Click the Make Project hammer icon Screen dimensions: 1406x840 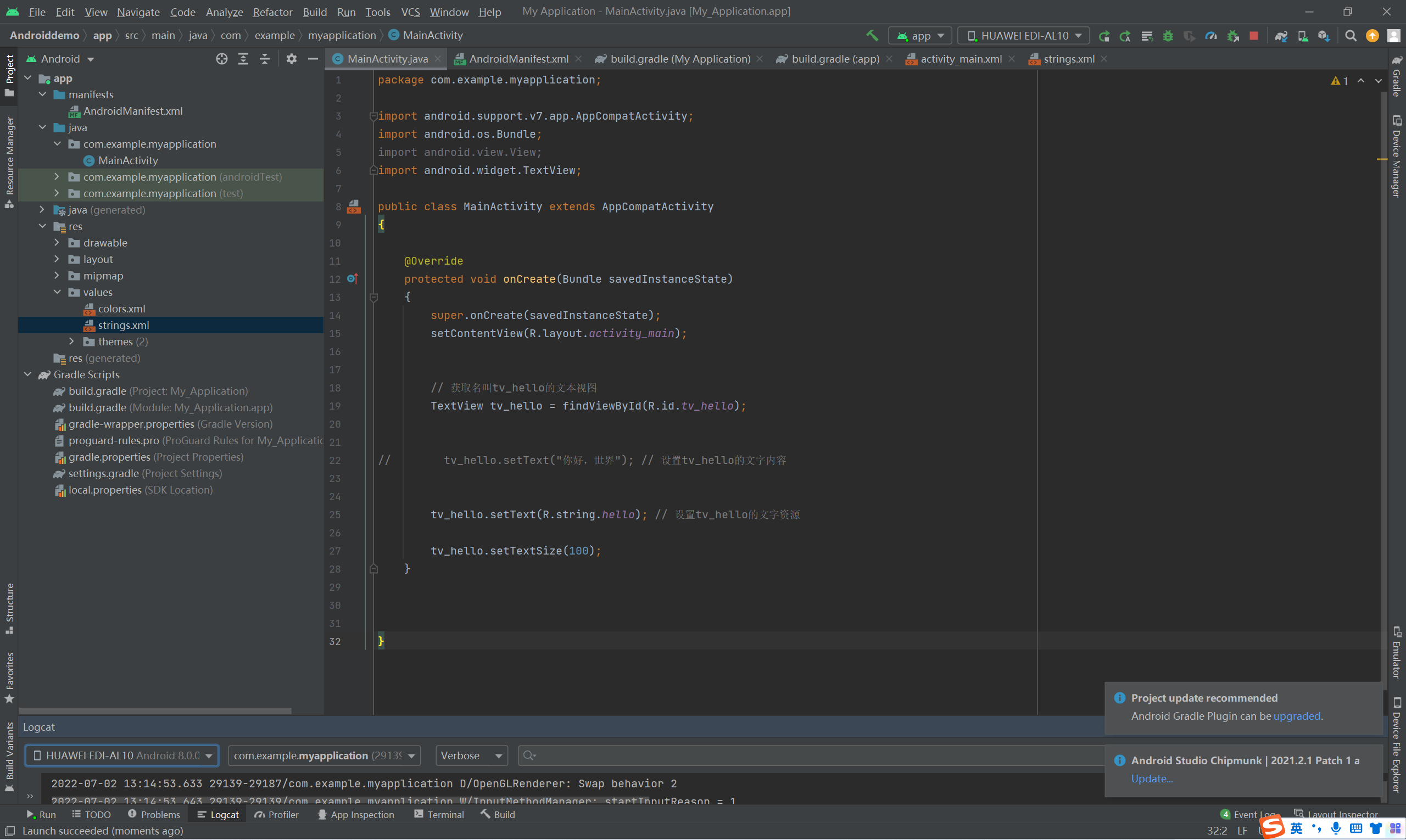point(872,36)
